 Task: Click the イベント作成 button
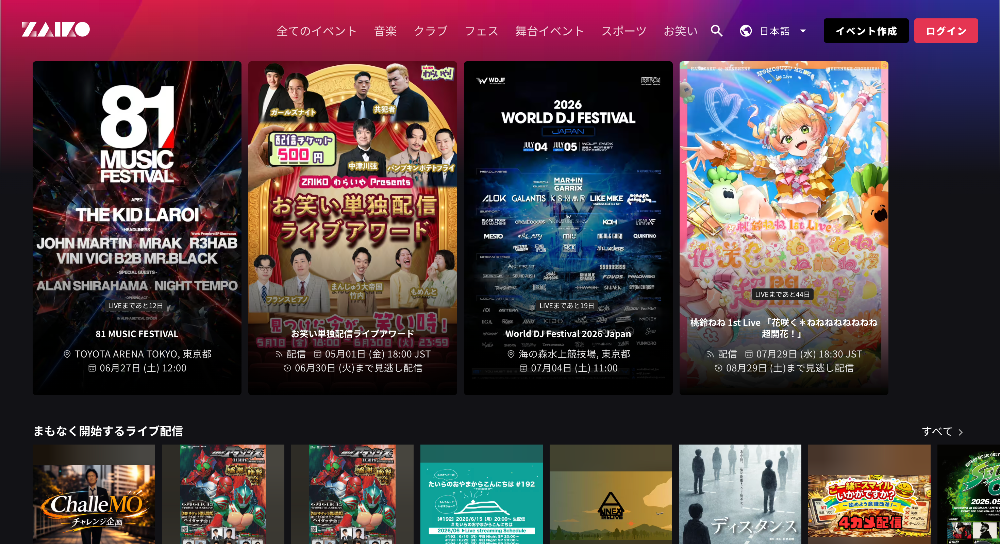coord(866,31)
